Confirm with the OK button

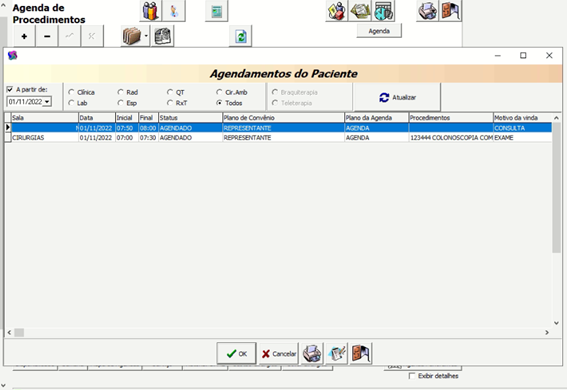(x=236, y=353)
